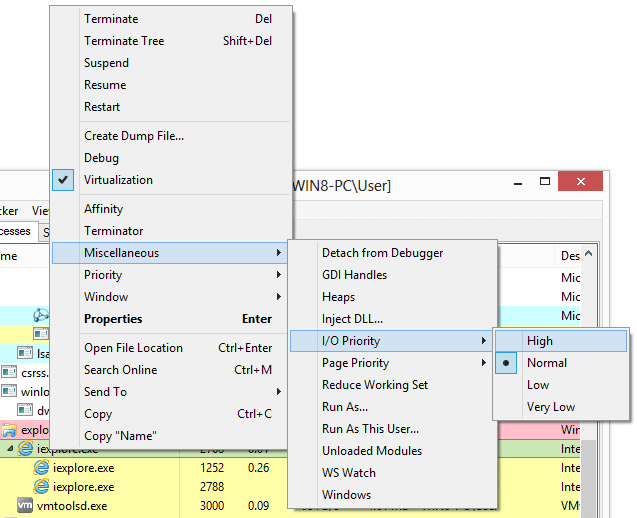This screenshot has height=518, width=637.
Task: Toggle the Virtualization checkmark
Action: (x=170, y=180)
